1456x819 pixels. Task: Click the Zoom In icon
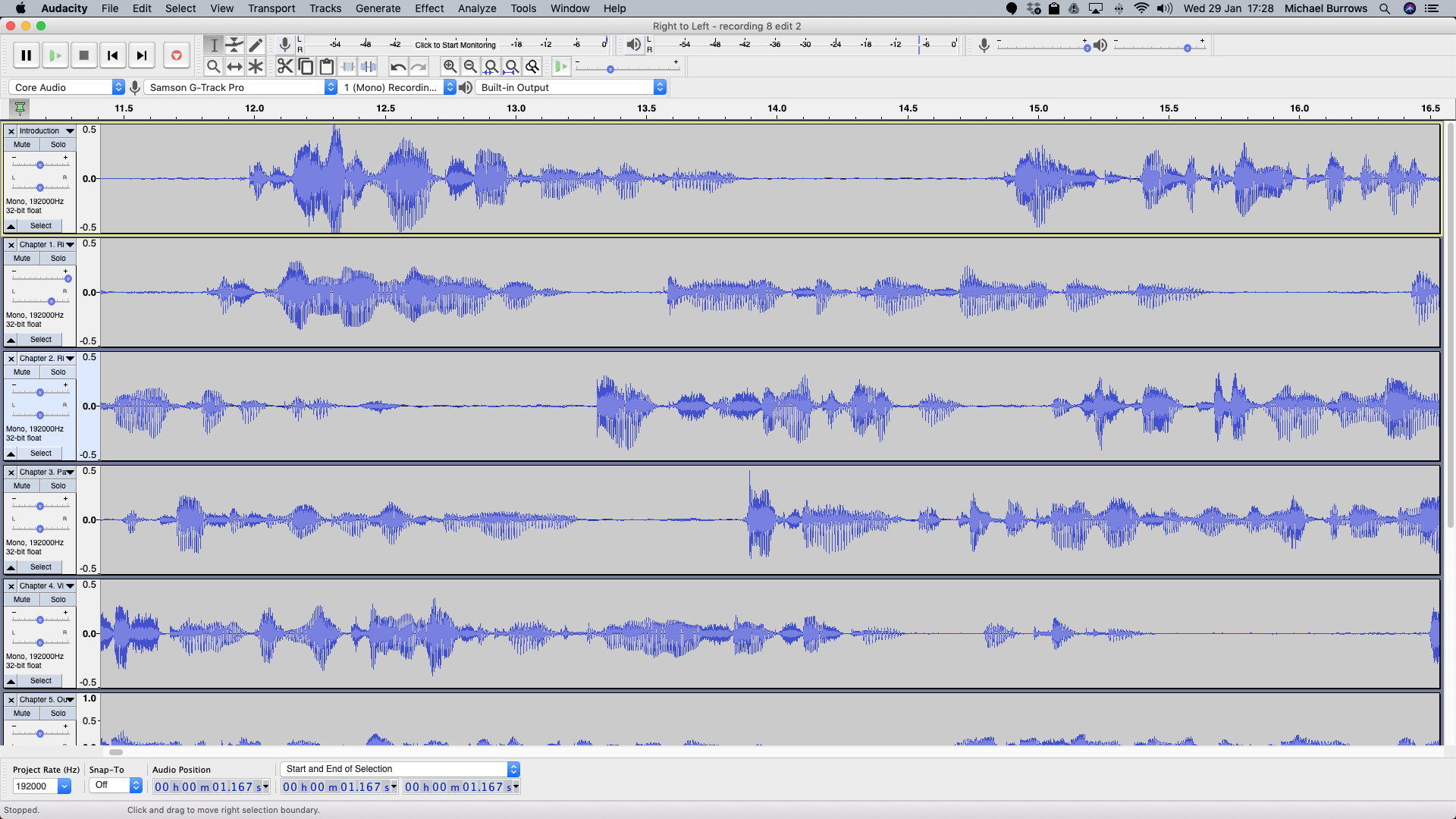tap(450, 66)
